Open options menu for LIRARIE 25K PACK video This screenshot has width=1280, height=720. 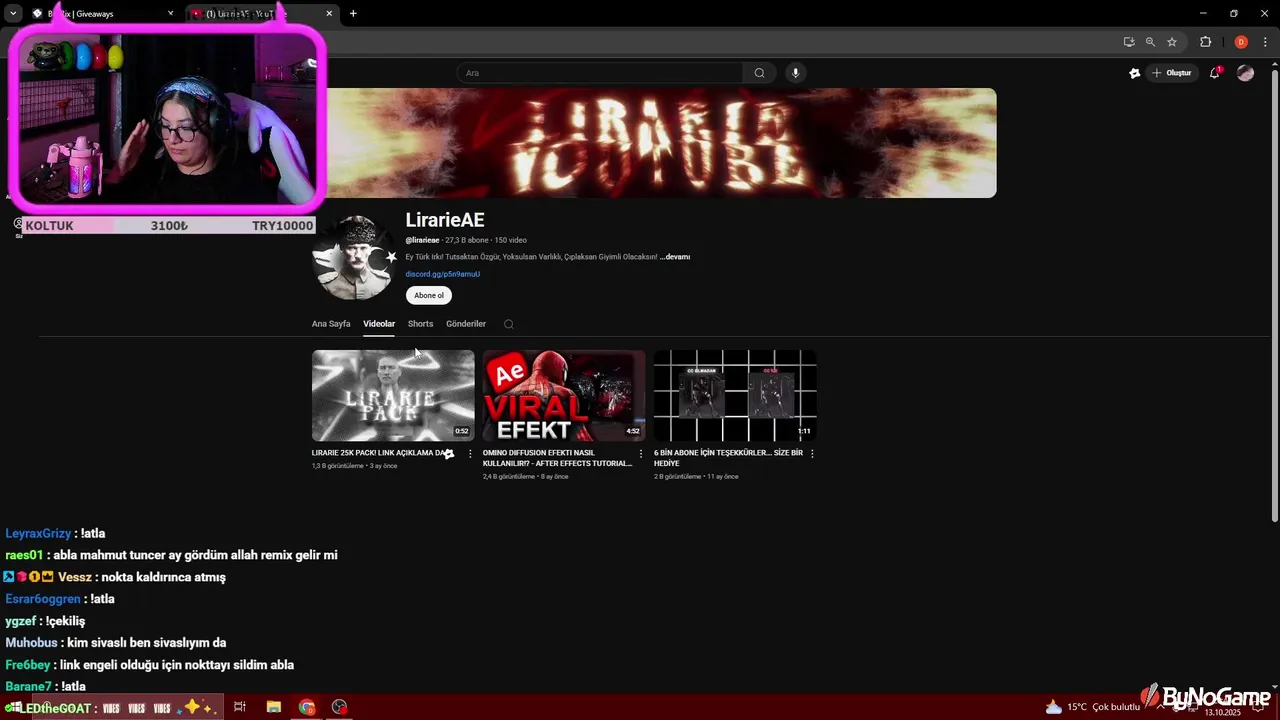point(470,454)
